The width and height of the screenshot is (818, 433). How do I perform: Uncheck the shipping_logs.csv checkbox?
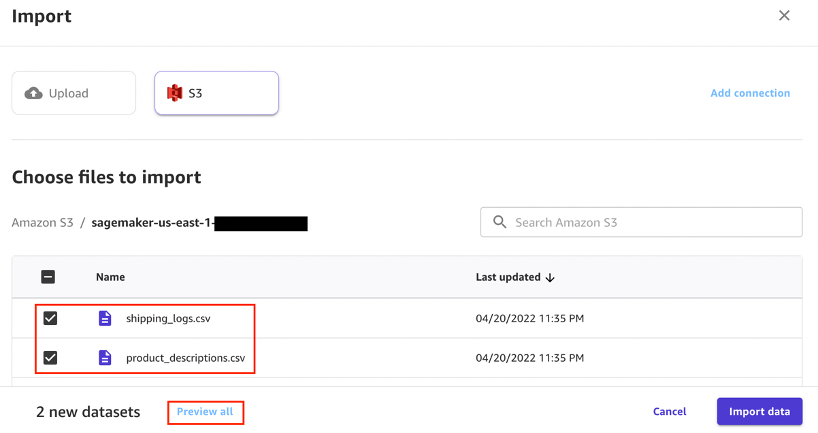50,319
